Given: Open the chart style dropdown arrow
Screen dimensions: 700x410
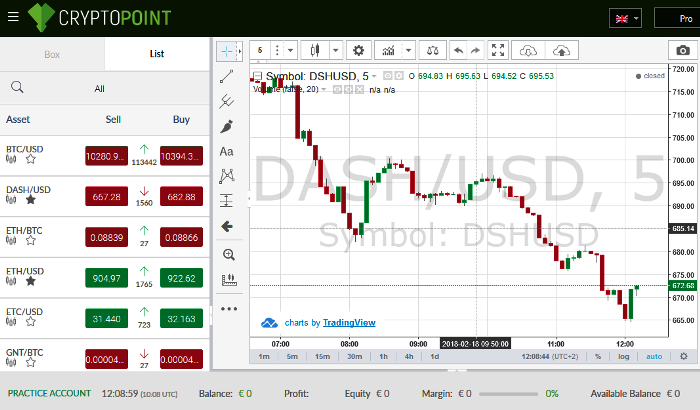Looking at the screenshot, I should tap(336, 50).
